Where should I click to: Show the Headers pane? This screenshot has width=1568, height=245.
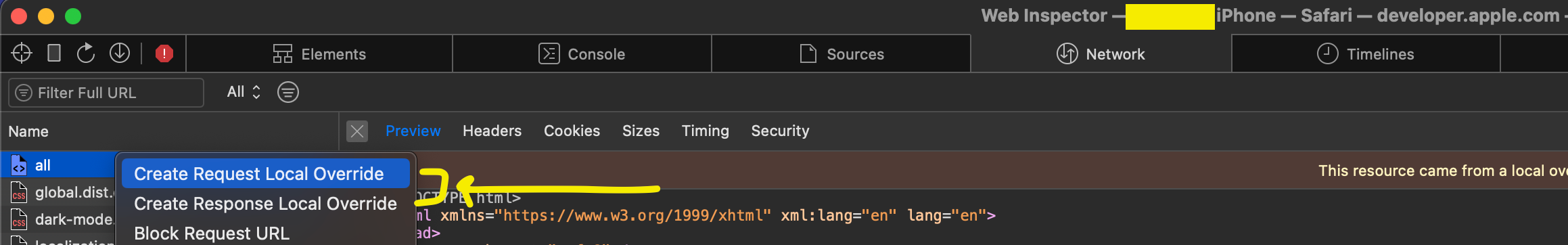(x=492, y=131)
